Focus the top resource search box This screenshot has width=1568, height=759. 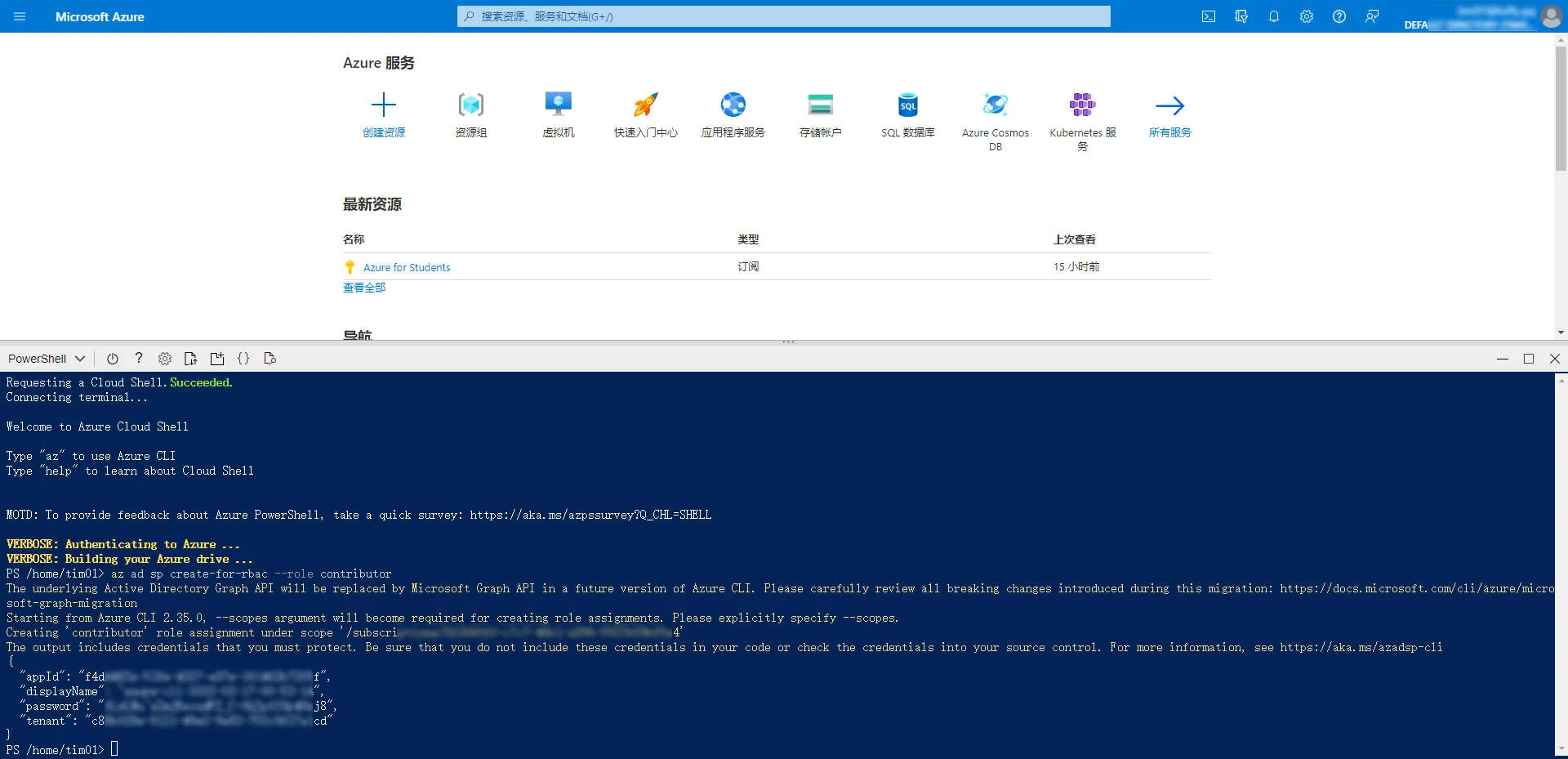[784, 16]
